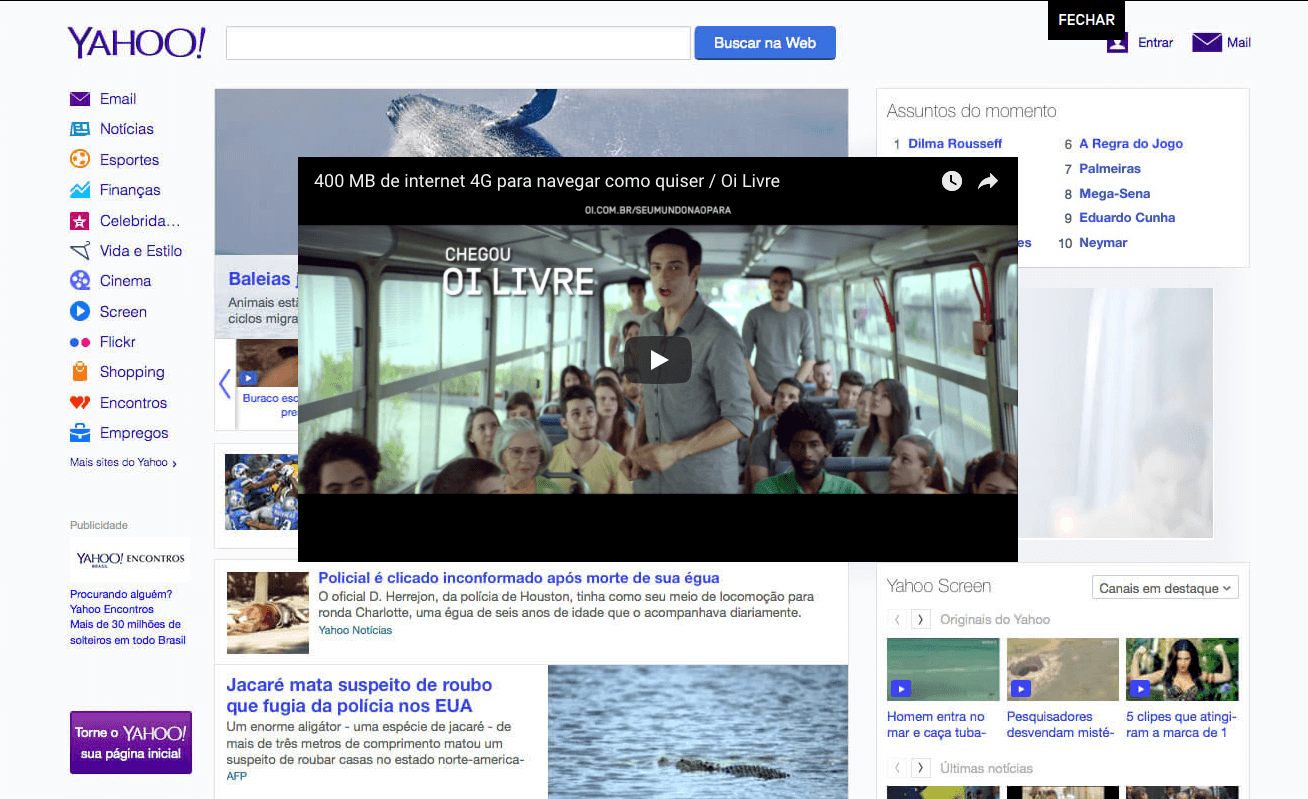This screenshot has width=1308, height=799.
Task: Click next arrow beside Originais do Yahoo
Action: (x=921, y=619)
